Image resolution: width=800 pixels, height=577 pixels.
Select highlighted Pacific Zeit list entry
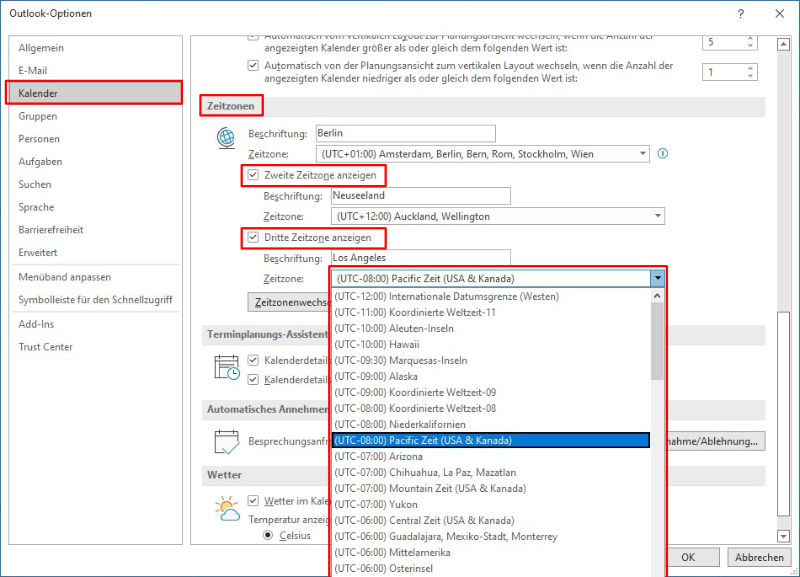tap(491, 440)
